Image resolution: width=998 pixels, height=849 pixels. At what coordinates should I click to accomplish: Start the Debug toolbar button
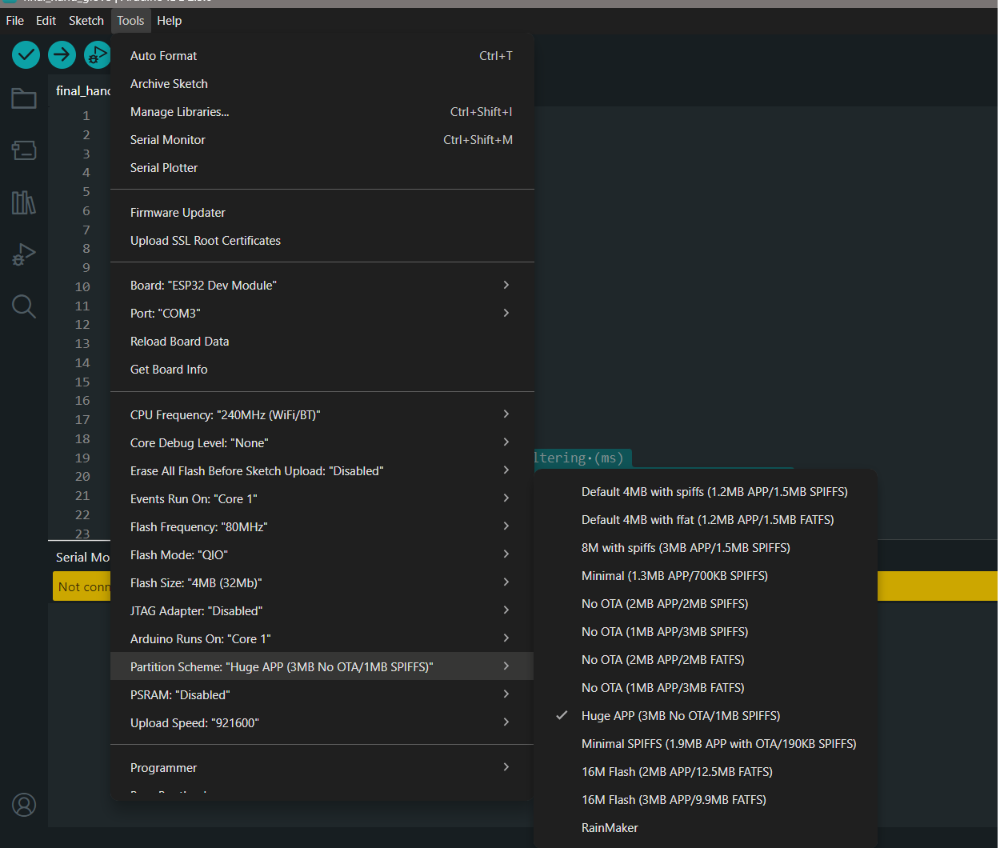click(97, 55)
